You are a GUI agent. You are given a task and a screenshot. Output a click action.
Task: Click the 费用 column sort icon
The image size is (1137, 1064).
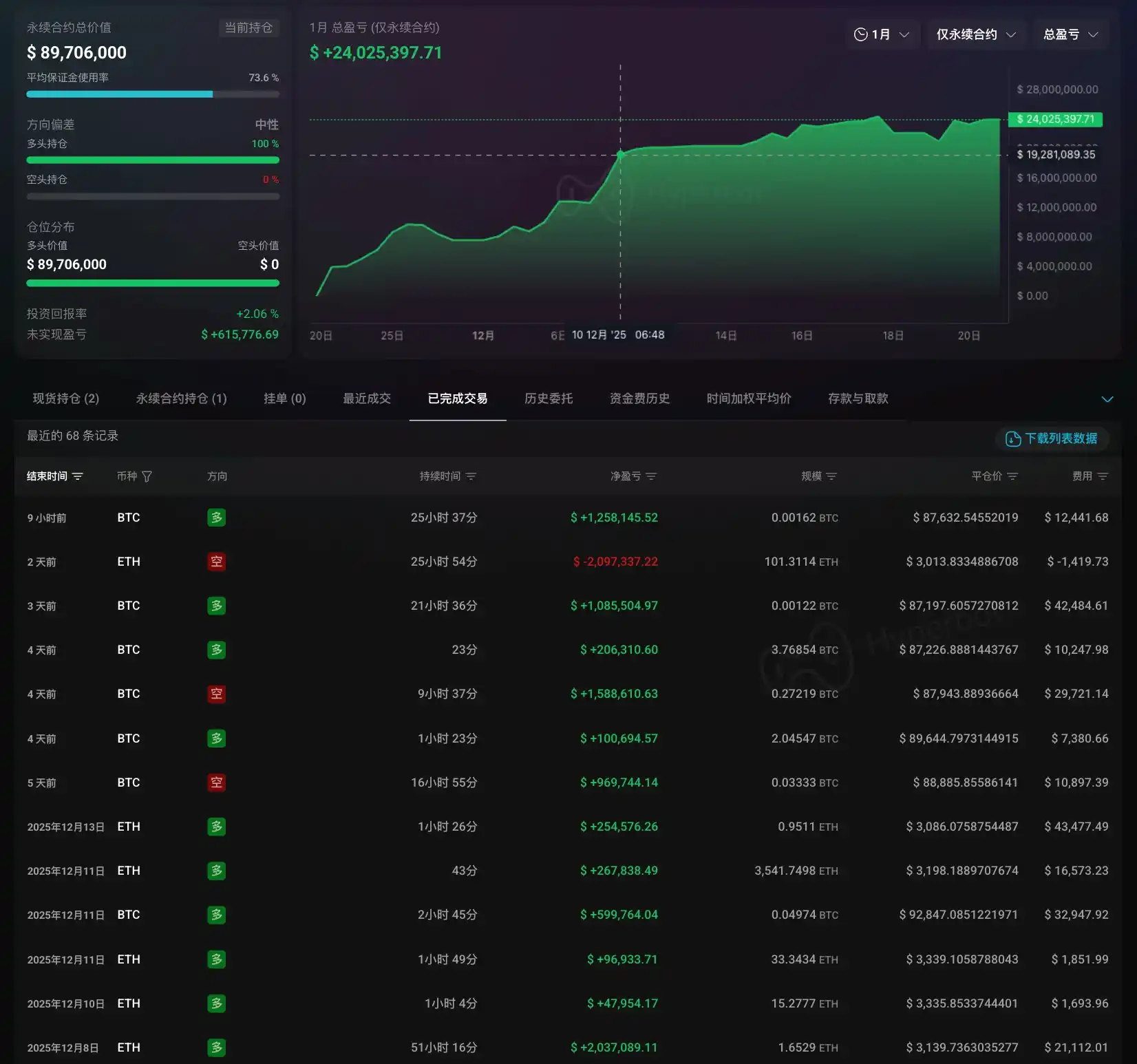pos(1103,476)
